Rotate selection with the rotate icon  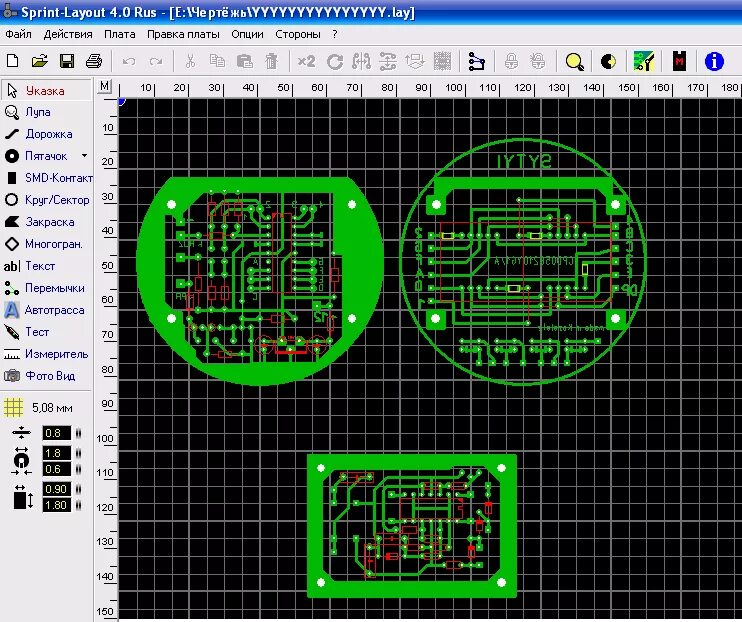click(x=335, y=62)
